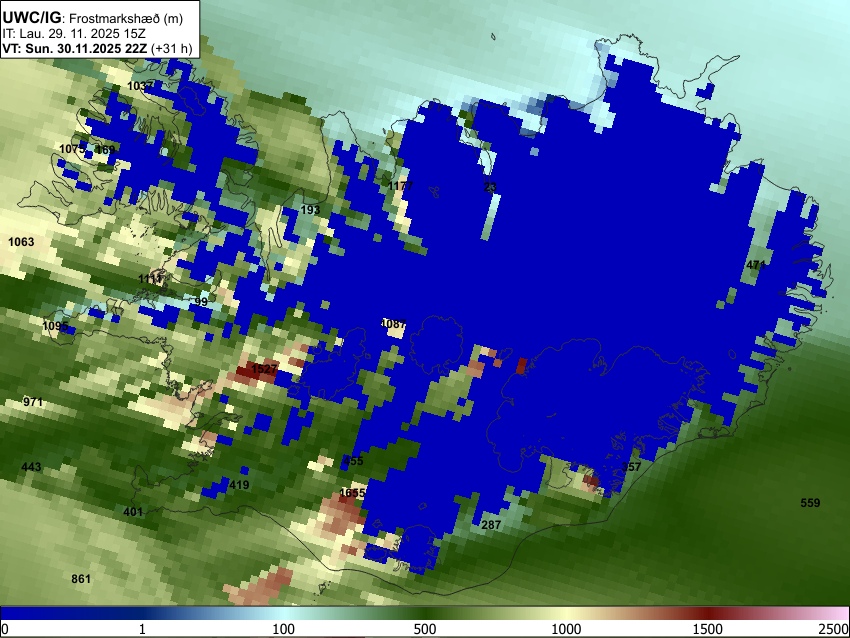Click the 559 value over the ocean

[x=810, y=502]
